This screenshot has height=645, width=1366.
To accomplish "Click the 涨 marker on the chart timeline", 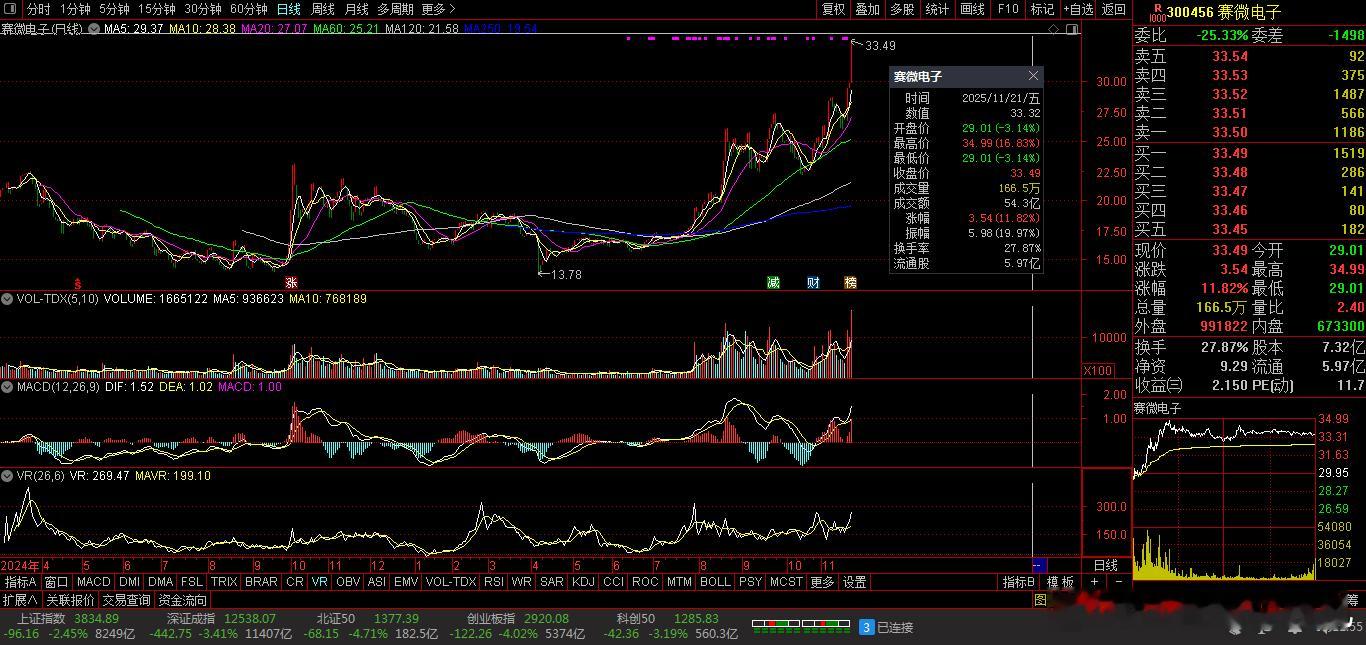I will click(291, 283).
